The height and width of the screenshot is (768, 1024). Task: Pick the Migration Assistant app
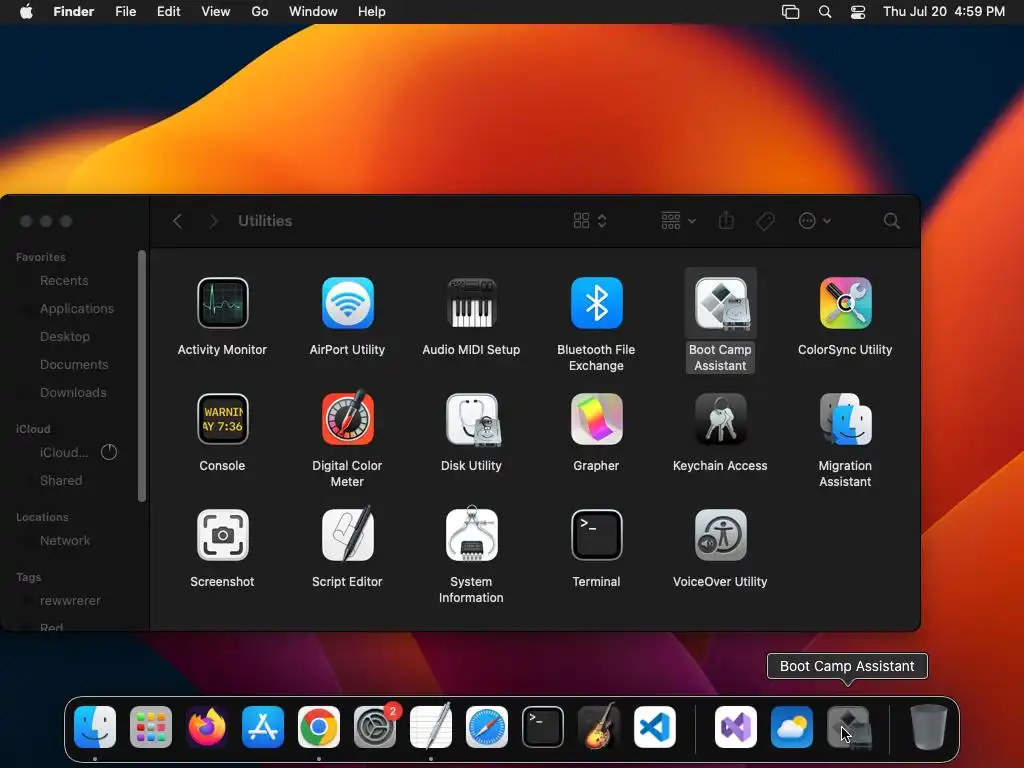click(845, 419)
